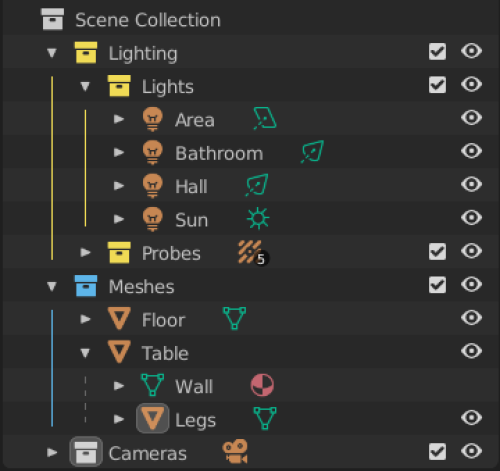Click the Bathroom spot light data icon
This screenshot has width=500, height=471.
(312, 152)
